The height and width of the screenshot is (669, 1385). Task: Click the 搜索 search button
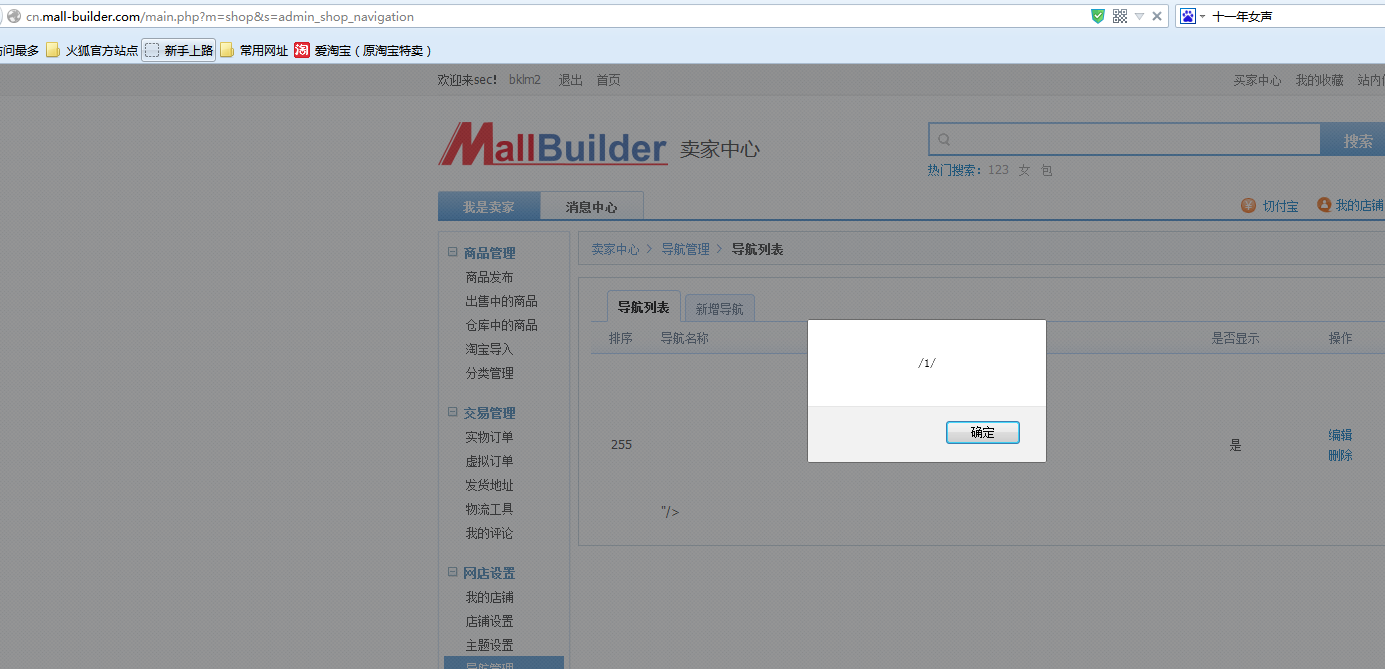point(1354,140)
